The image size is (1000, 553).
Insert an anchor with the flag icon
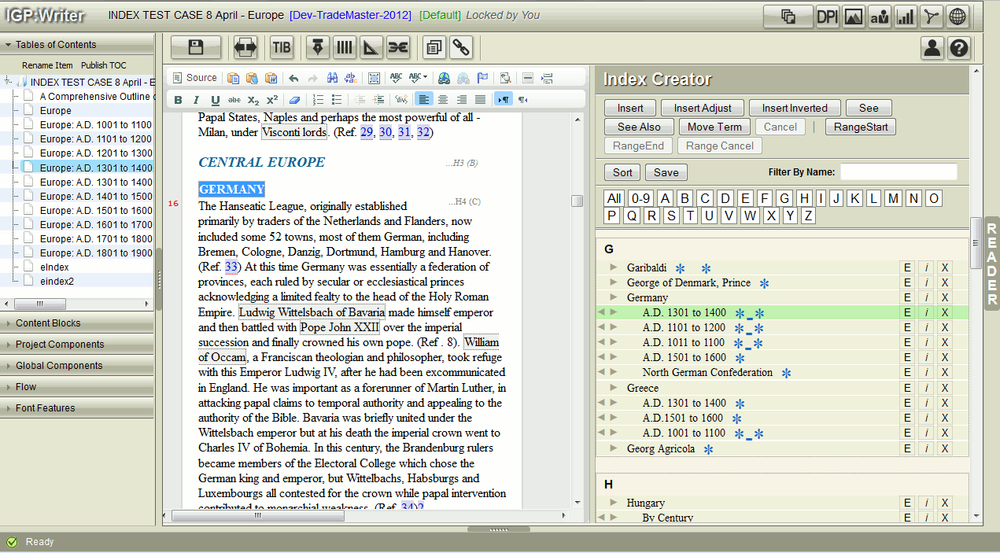pyautogui.click(x=482, y=78)
